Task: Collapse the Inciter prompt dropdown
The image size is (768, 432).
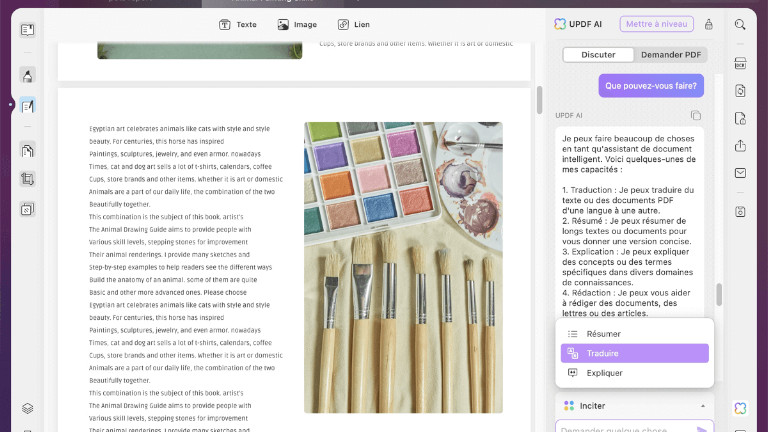Action: point(702,406)
